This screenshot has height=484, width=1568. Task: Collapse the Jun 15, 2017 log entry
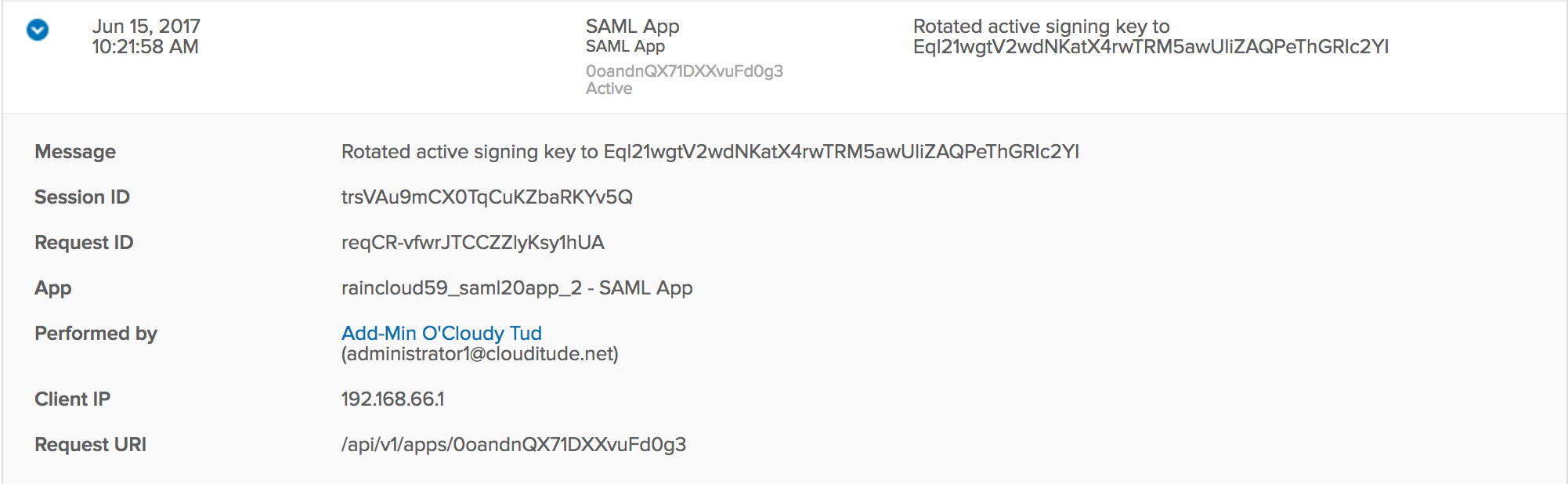click(x=38, y=30)
